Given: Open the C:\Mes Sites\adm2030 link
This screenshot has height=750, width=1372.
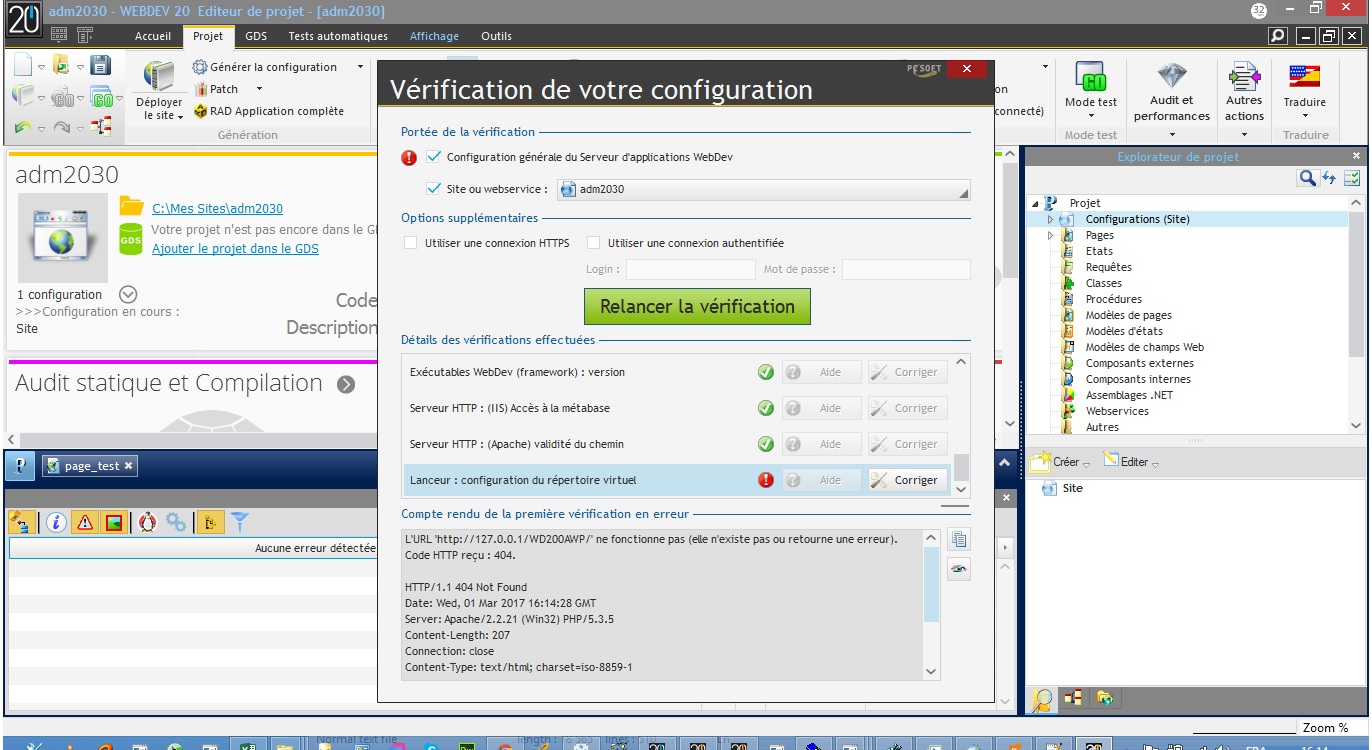Looking at the screenshot, I should 217,209.
